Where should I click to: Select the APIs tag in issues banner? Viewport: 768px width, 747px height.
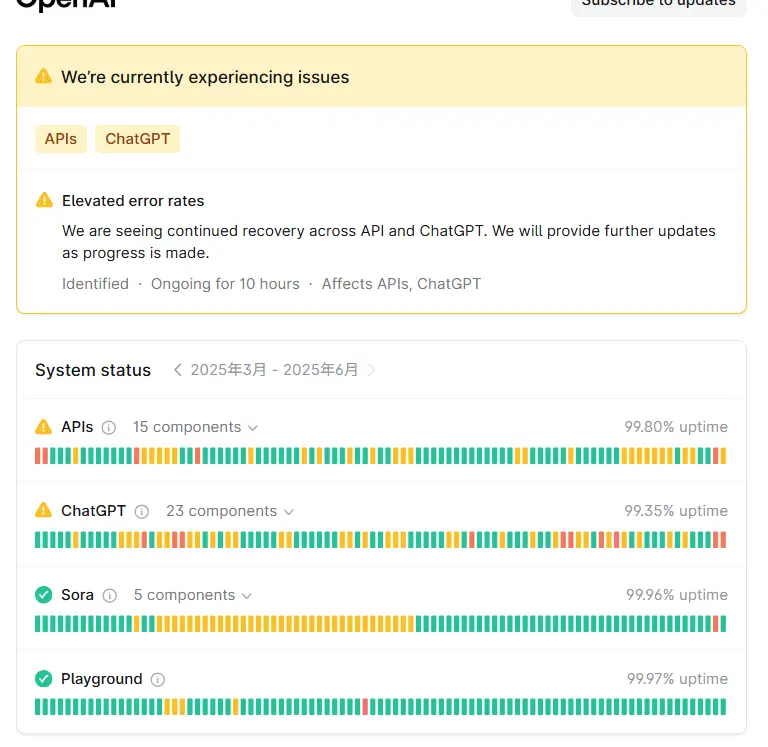click(x=61, y=139)
